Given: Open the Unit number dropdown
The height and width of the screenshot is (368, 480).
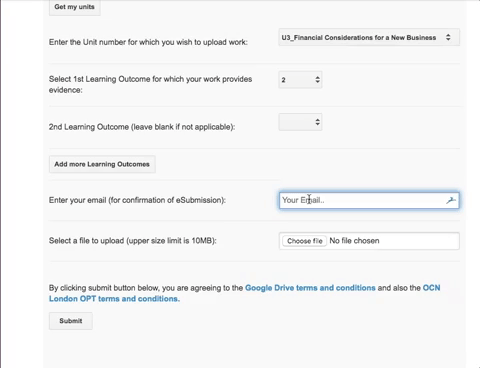Looking at the screenshot, I should [x=369, y=37].
